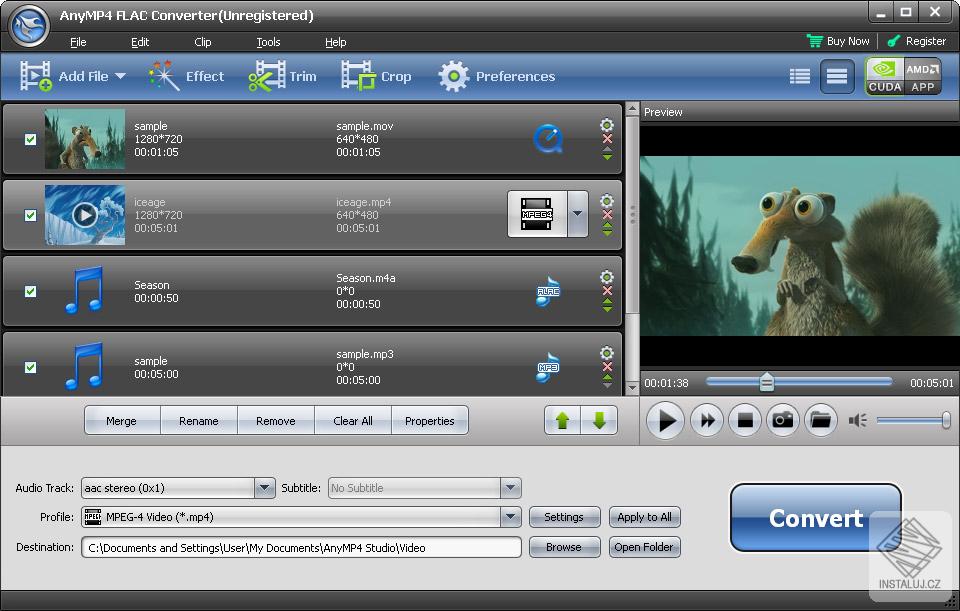
Task: Expand the output format dropdown for iceage.mp4
Action: [x=577, y=214]
